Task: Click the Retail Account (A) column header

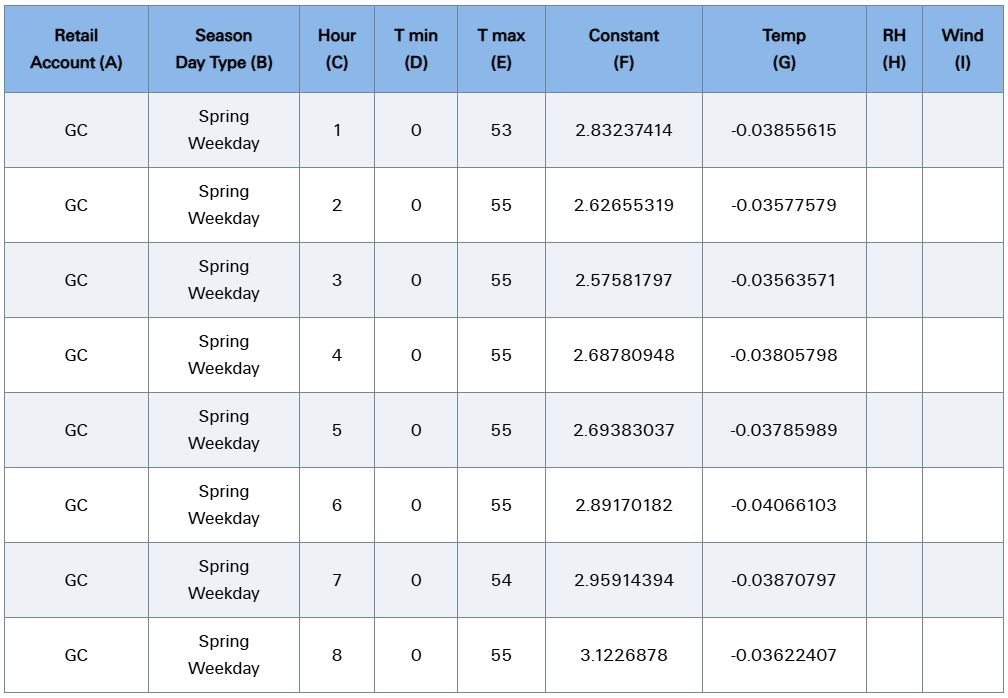Action: coord(76,49)
